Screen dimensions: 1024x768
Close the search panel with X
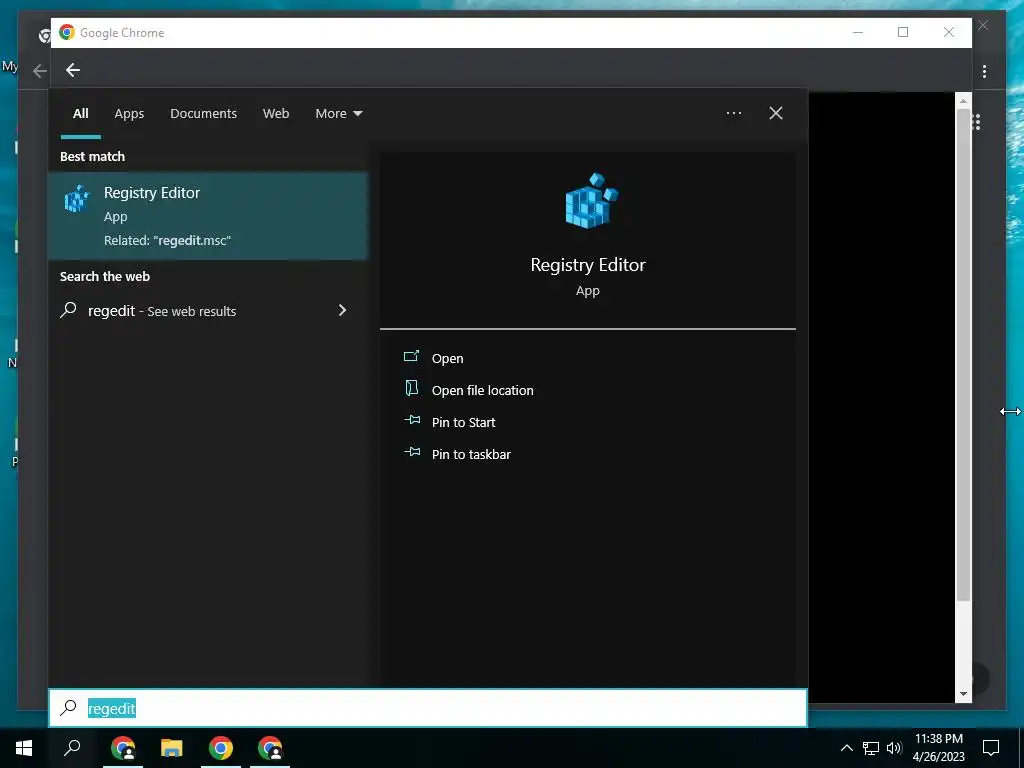click(776, 113)
